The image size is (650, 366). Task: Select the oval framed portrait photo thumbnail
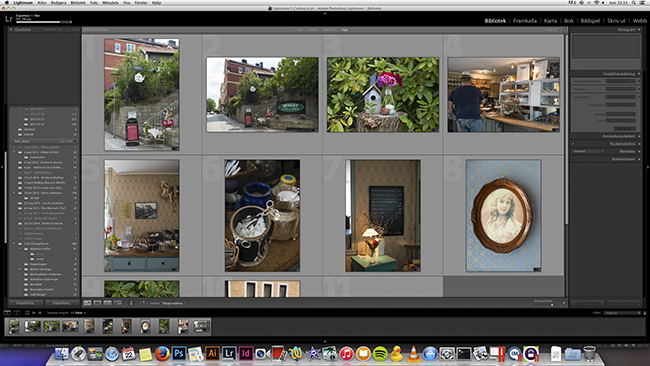[503, 216]
